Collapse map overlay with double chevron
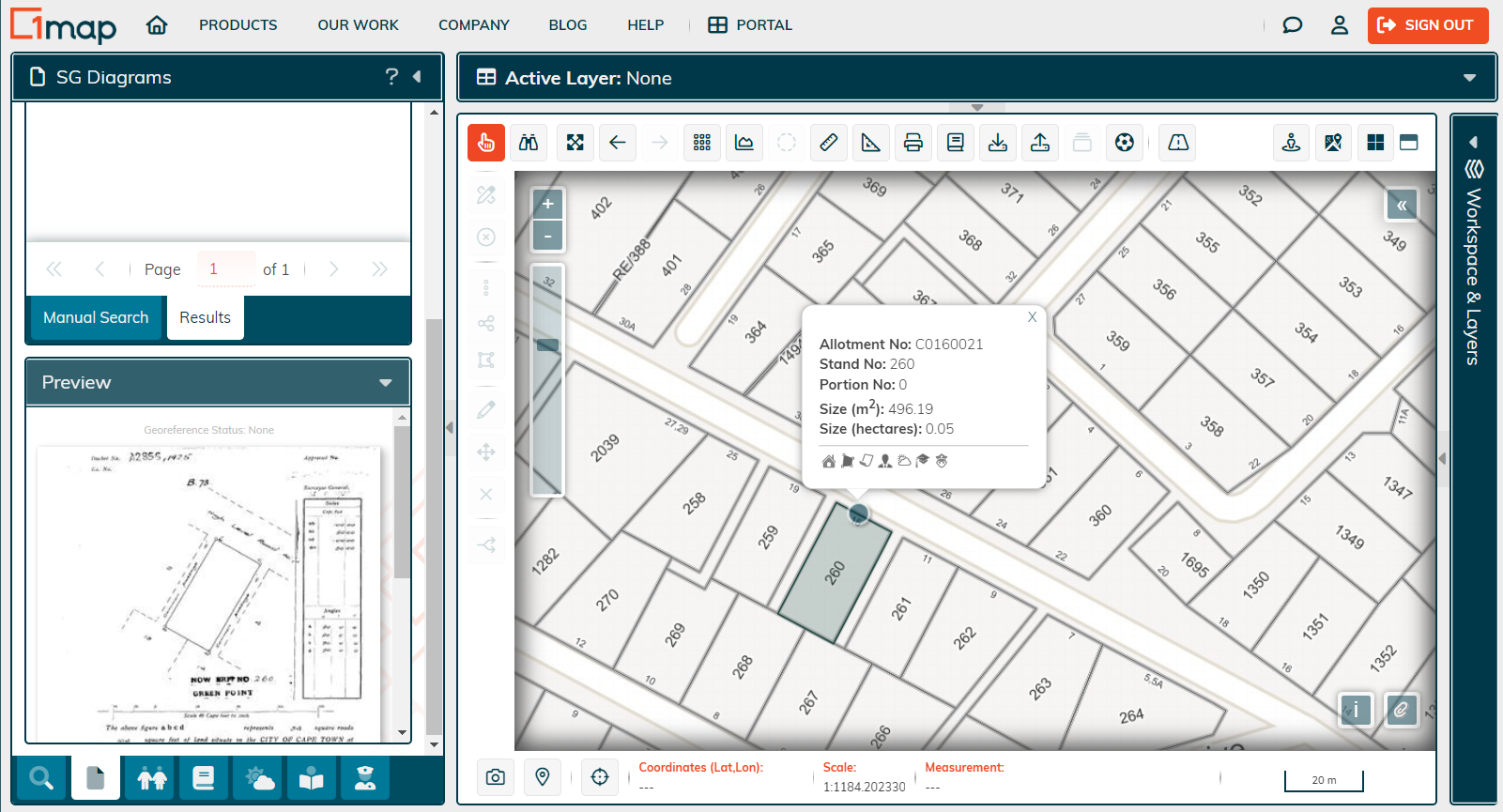Viewport: 1503px width, 812px height. (1402, 205)
